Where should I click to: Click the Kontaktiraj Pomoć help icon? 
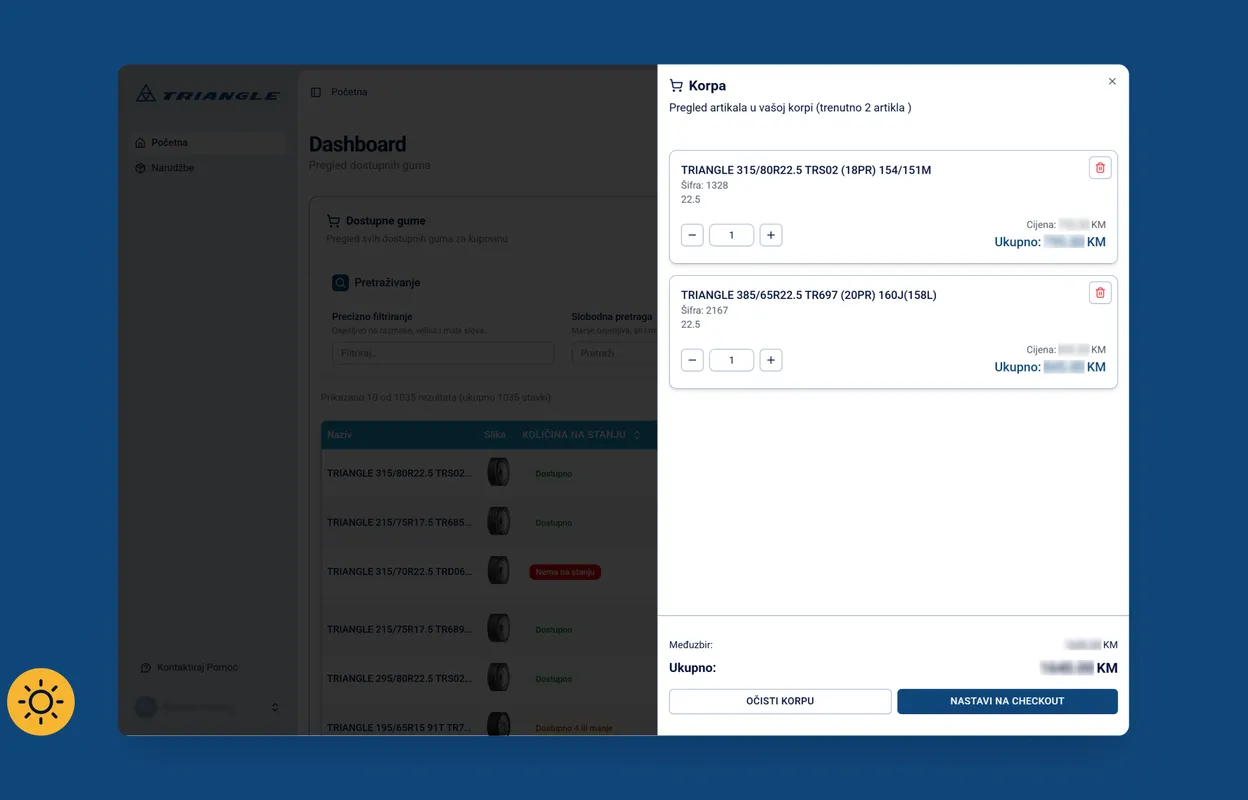coord(146,668)
